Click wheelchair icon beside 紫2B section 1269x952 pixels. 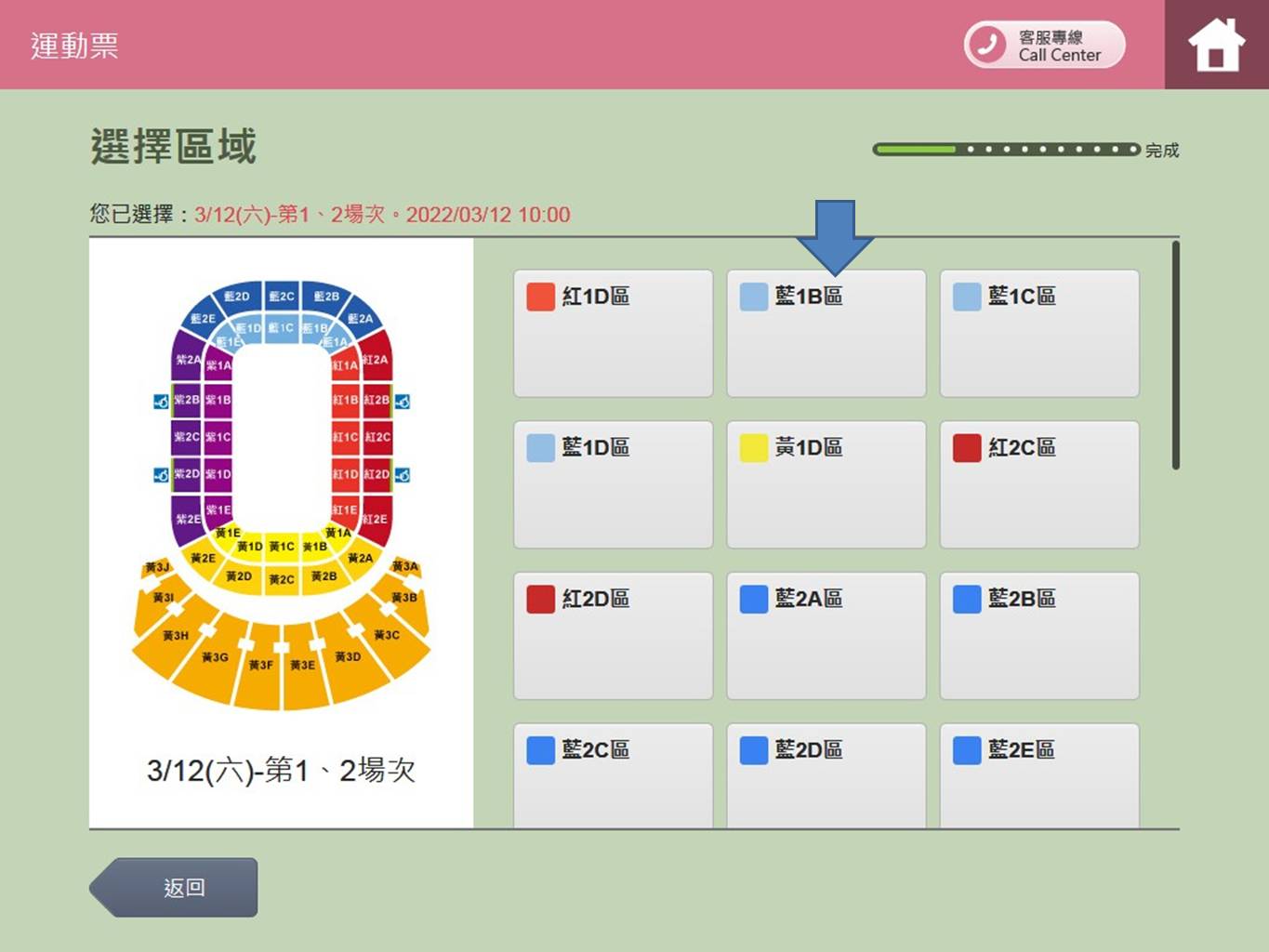[161, 402]
